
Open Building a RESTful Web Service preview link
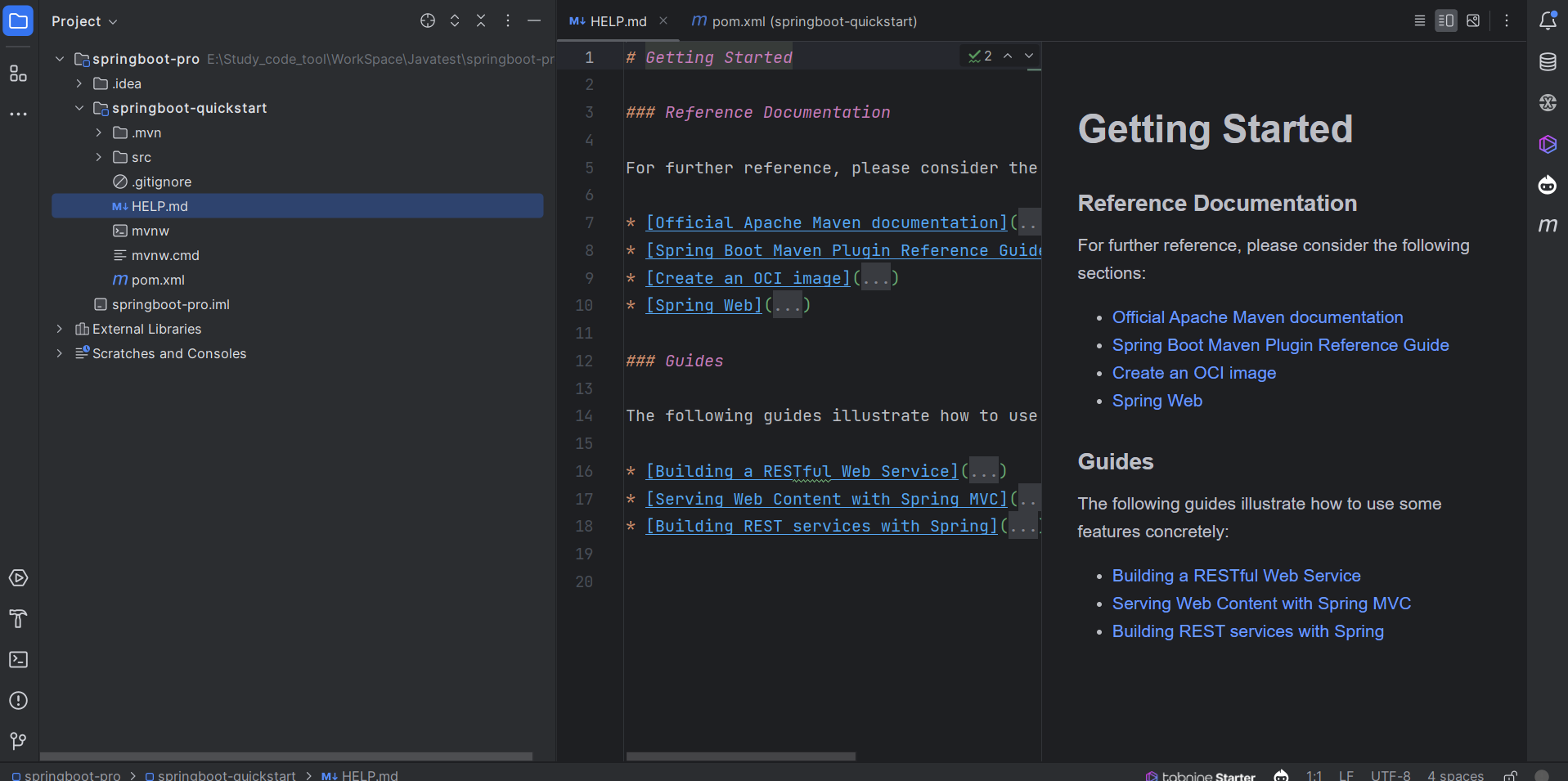tap(1236, 576)
